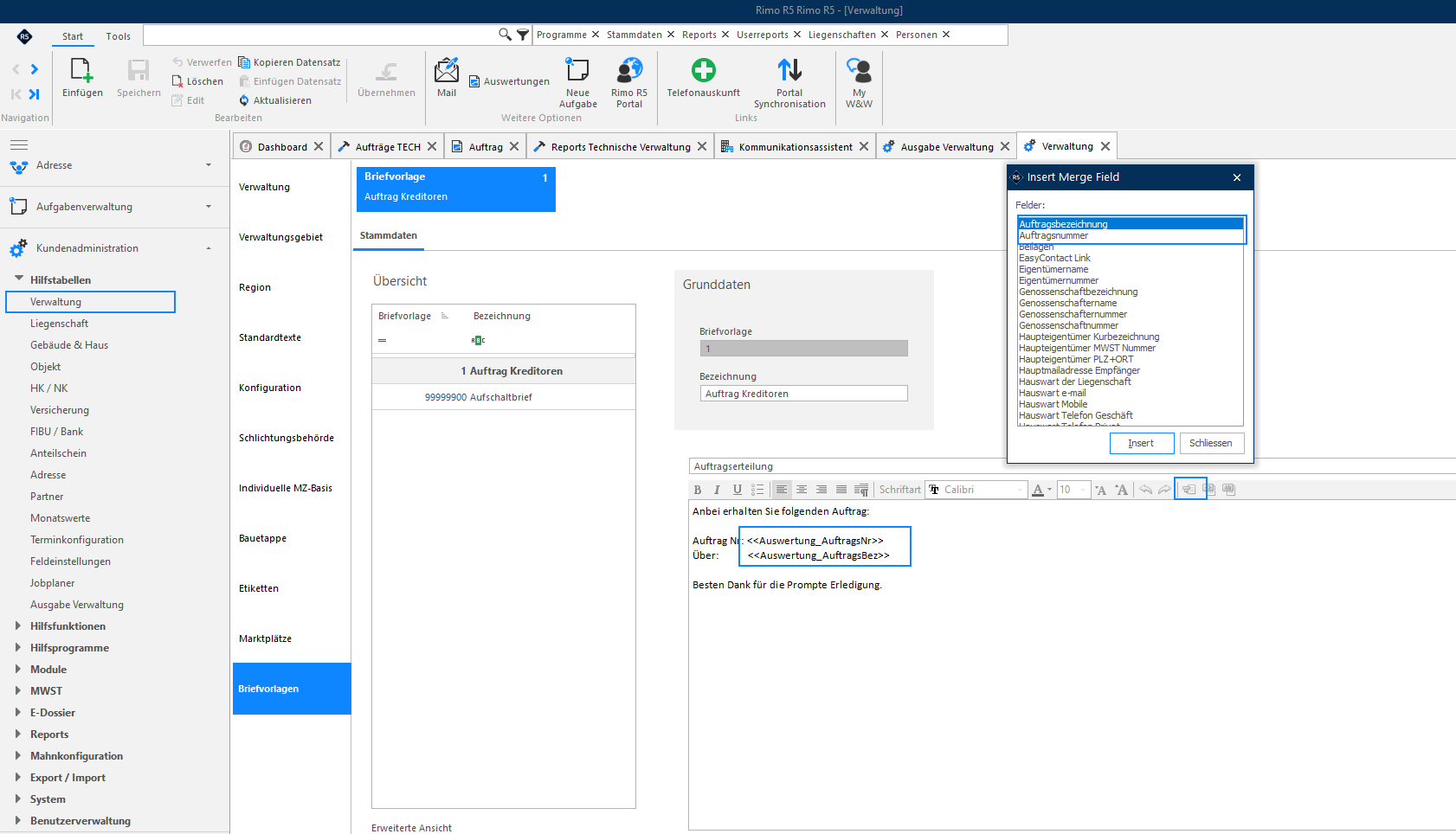Click the search magnifier icon
The width and height of the screenshot is (1456, 834).
(x=505, y=35)
